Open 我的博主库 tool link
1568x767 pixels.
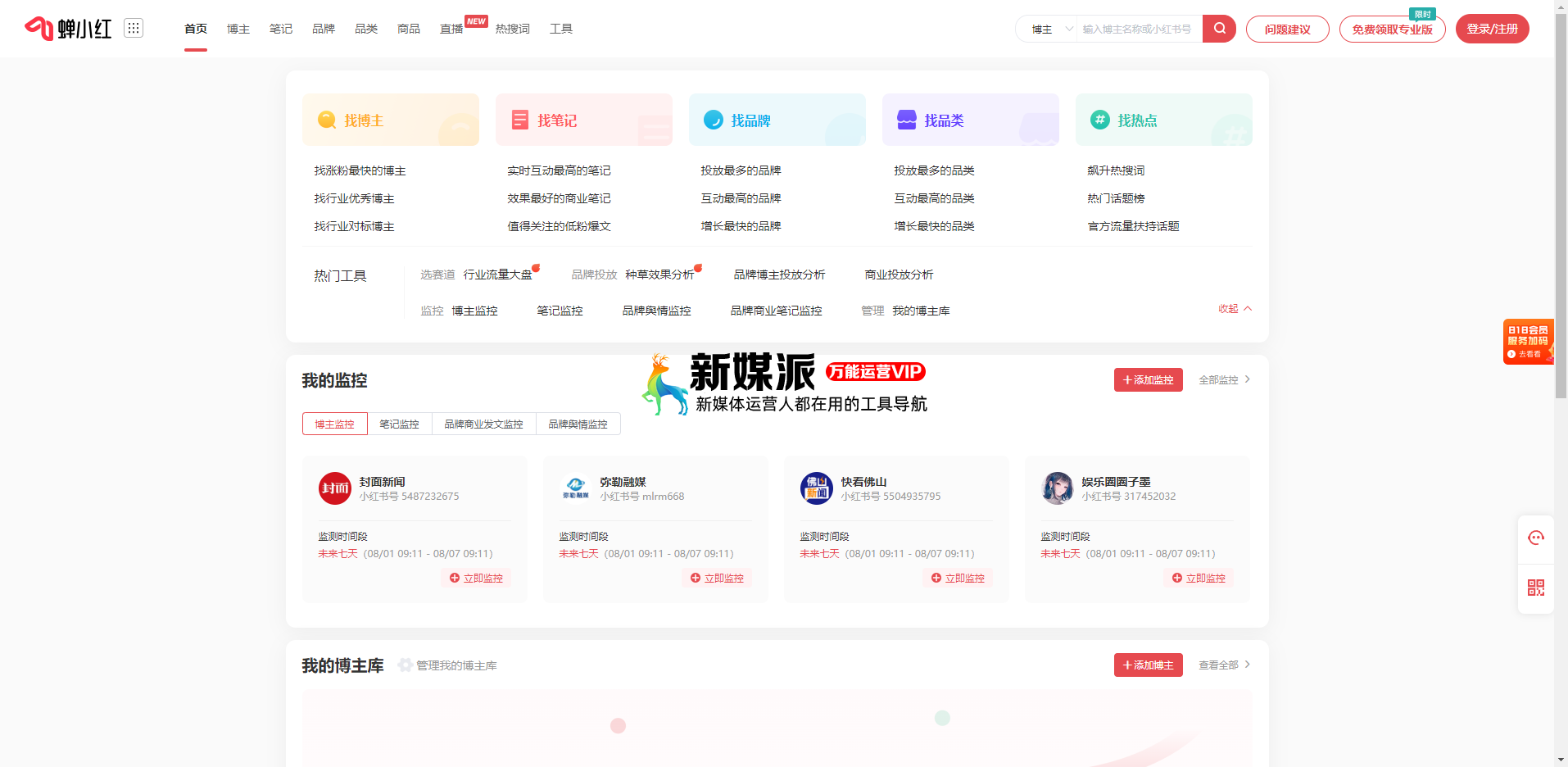coord(922,311)
